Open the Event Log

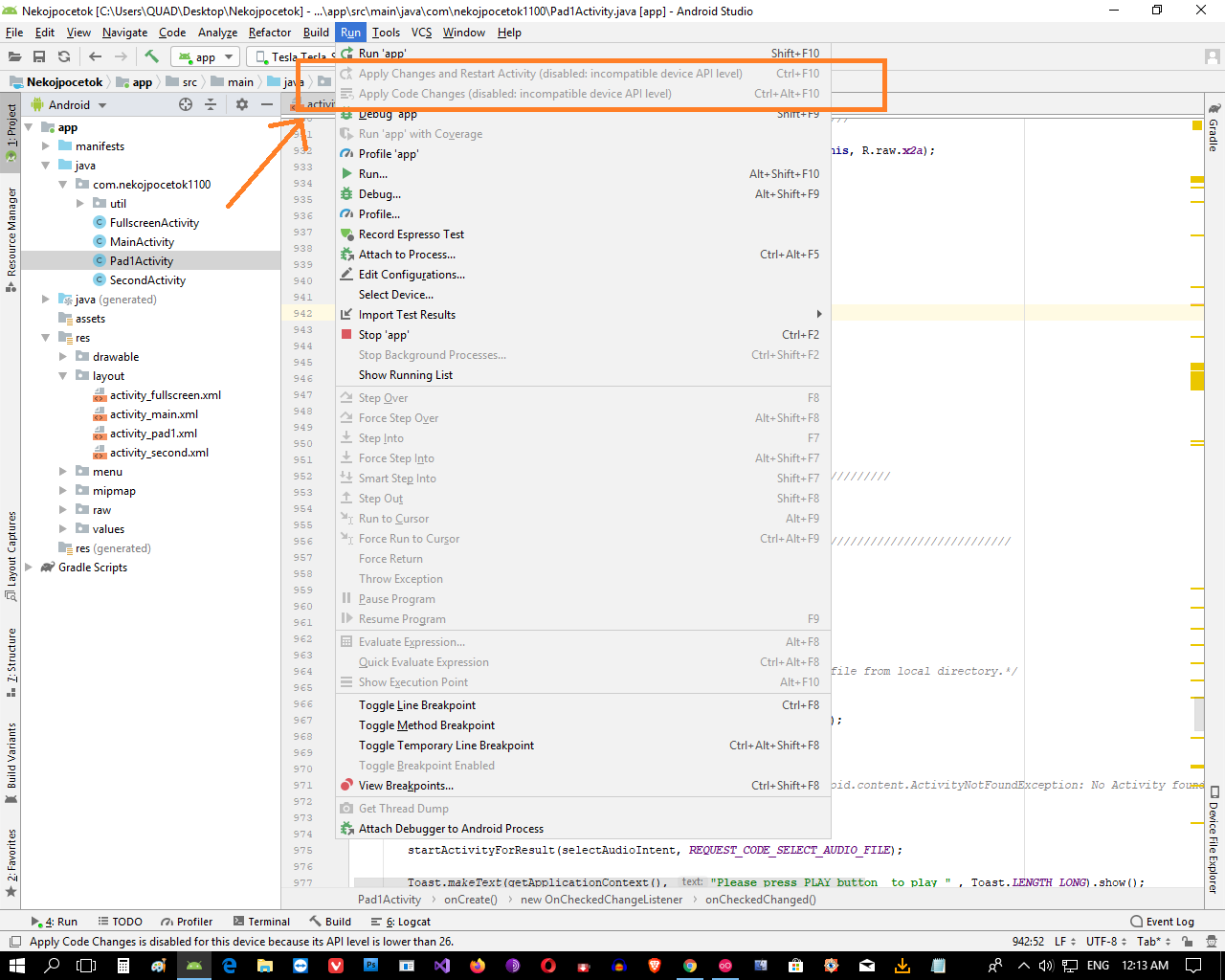[x=1163, y=922]
